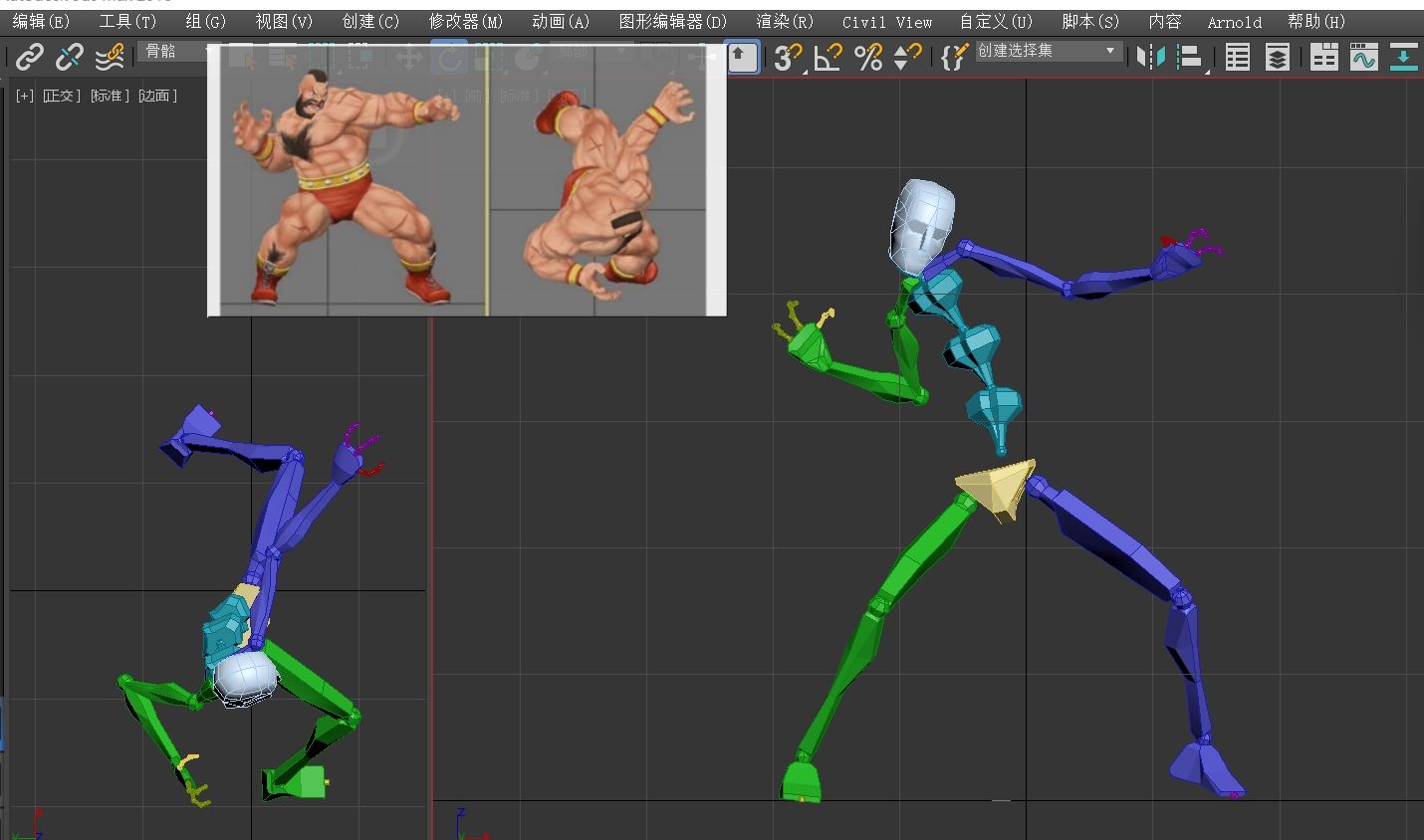Viewport: 1424px width, 840px height.
Task: Click the Zangief reference image overlay
Action: pos(467,181)
